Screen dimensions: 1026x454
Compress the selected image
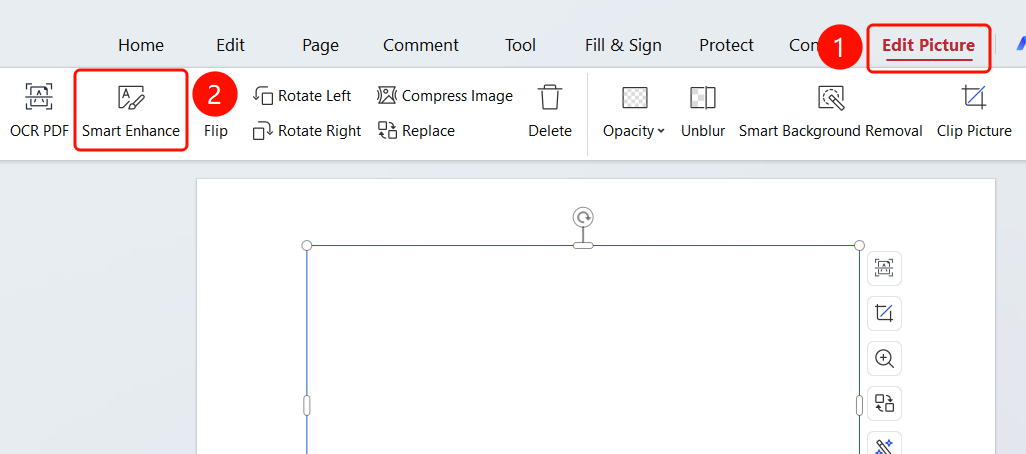point(445,96)
